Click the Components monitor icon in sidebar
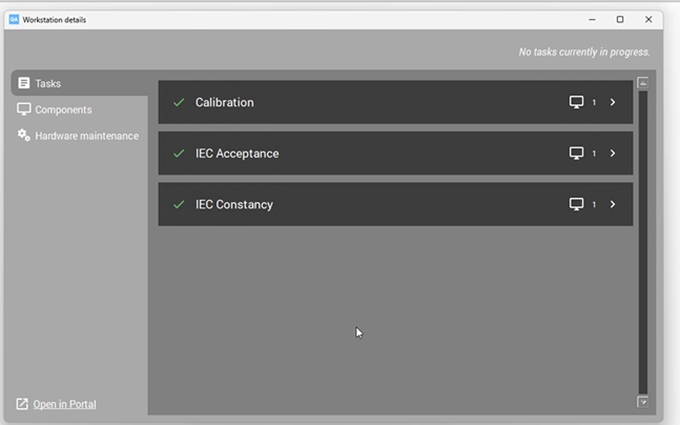Viewport: 680px width, 425px height. point(24,109)
